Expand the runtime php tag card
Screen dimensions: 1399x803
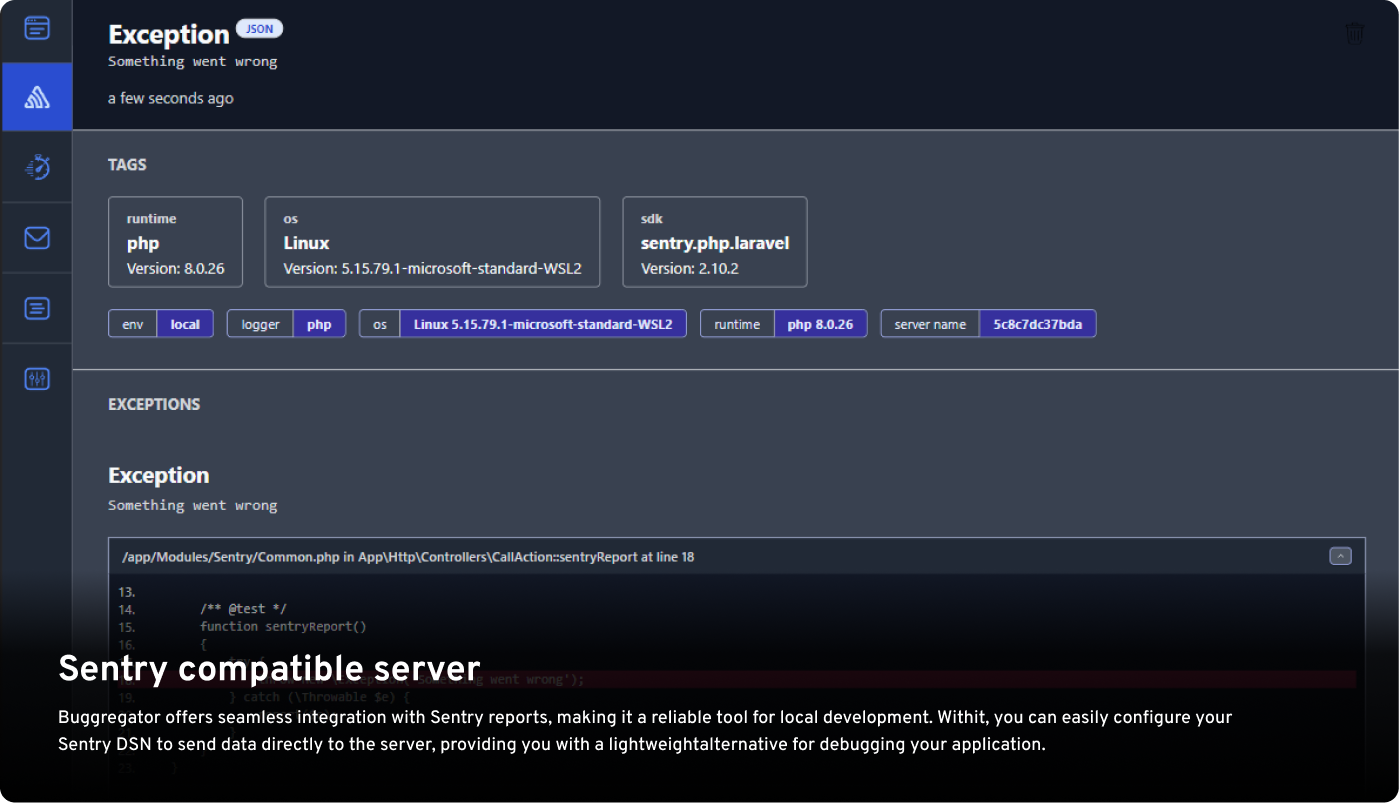pyautogui.click(x=175, y=241)
